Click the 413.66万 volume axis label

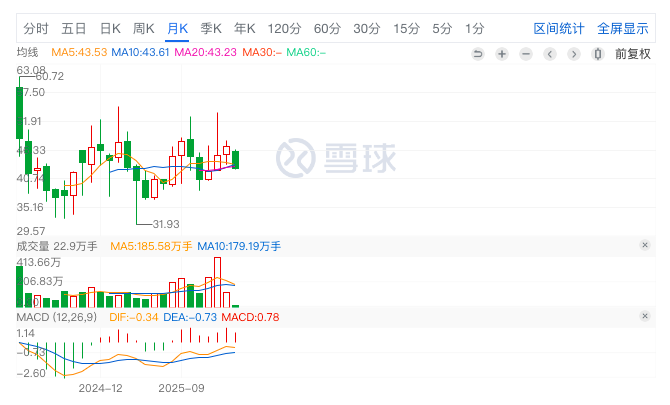pos(38,262)
